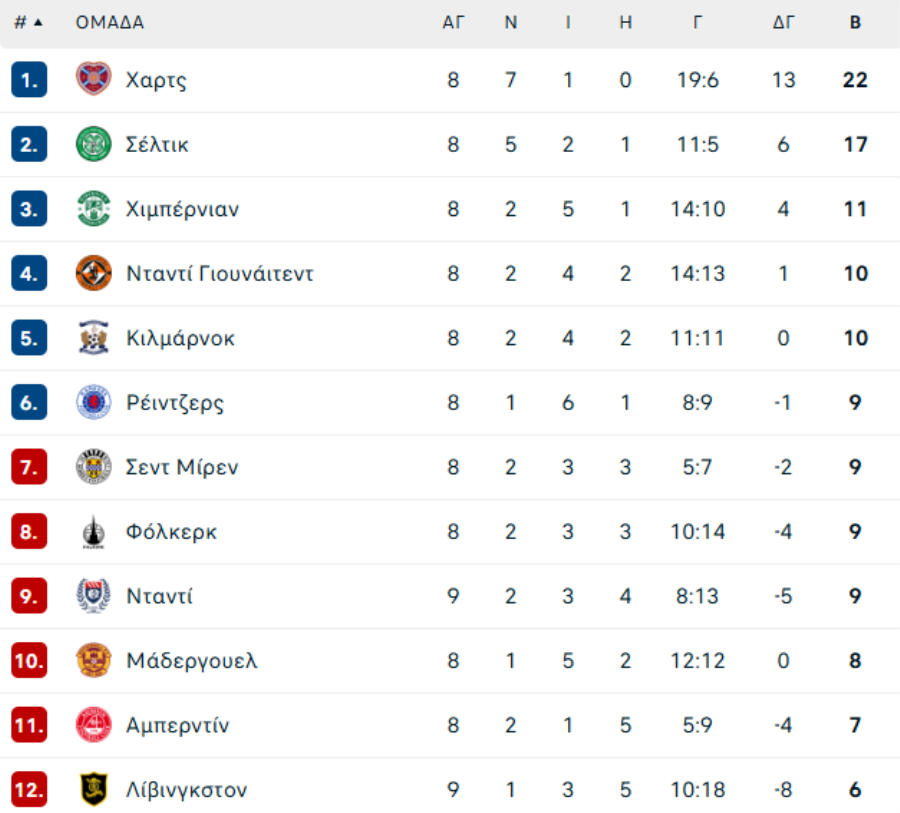The width and height of the screenshot is (900, 813).
Task: Click the Aberdeen (Αμπερντίν) club crest
Action: (x=93, y=725)
